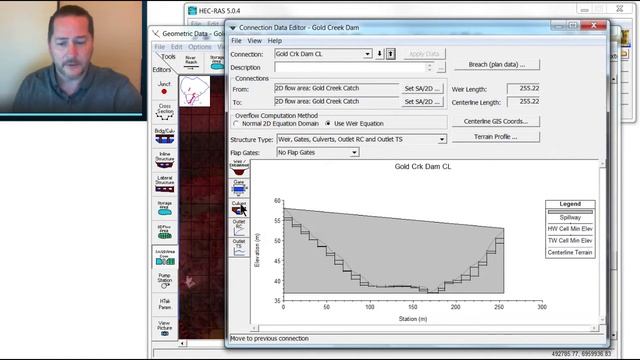The width and height of the screenshot is (640, 360).
Task: Expand the Structure Type dropdown
Action: (442, 140)
